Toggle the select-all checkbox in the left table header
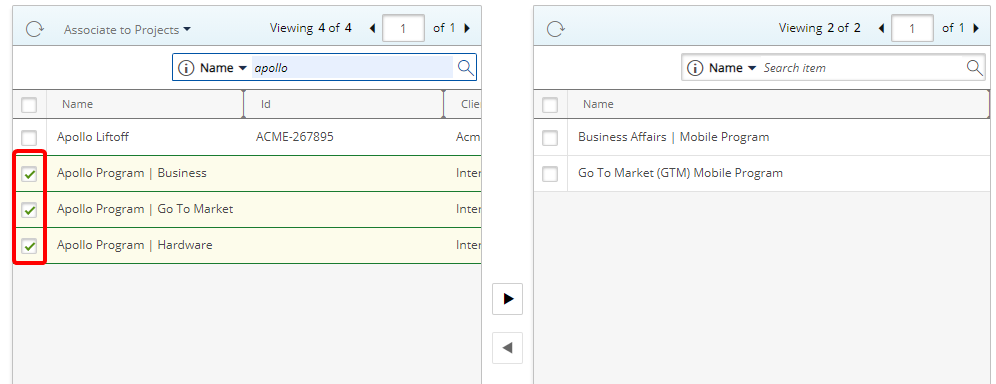The width and height of the screenshot is (996, 384). pos(29,105)
